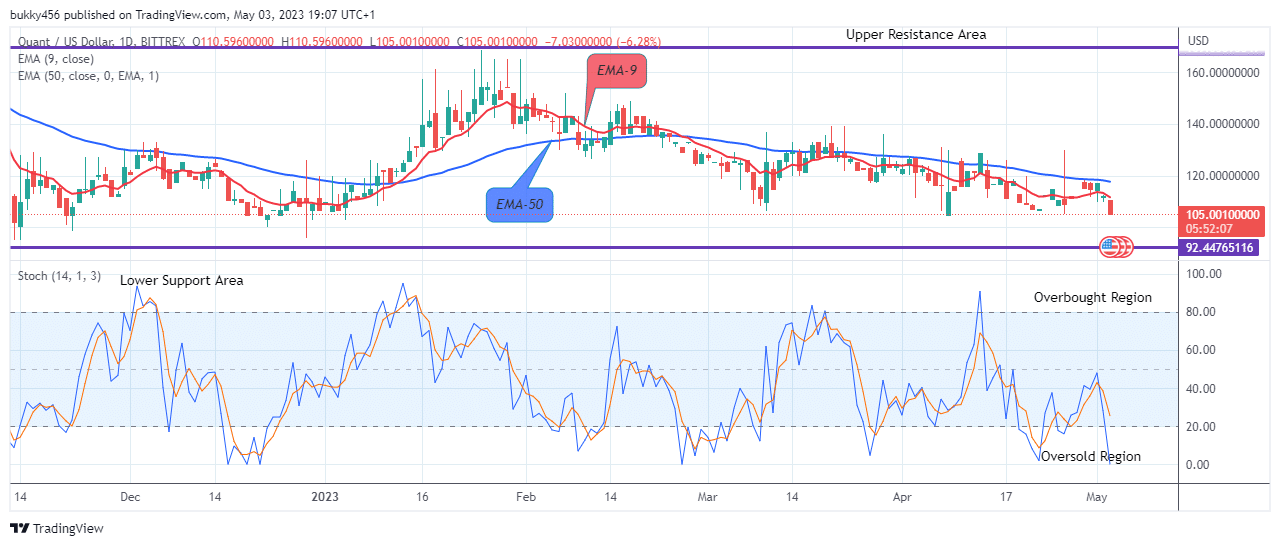Click the 0.00 Stochastic axis value

pos(1198,464)
